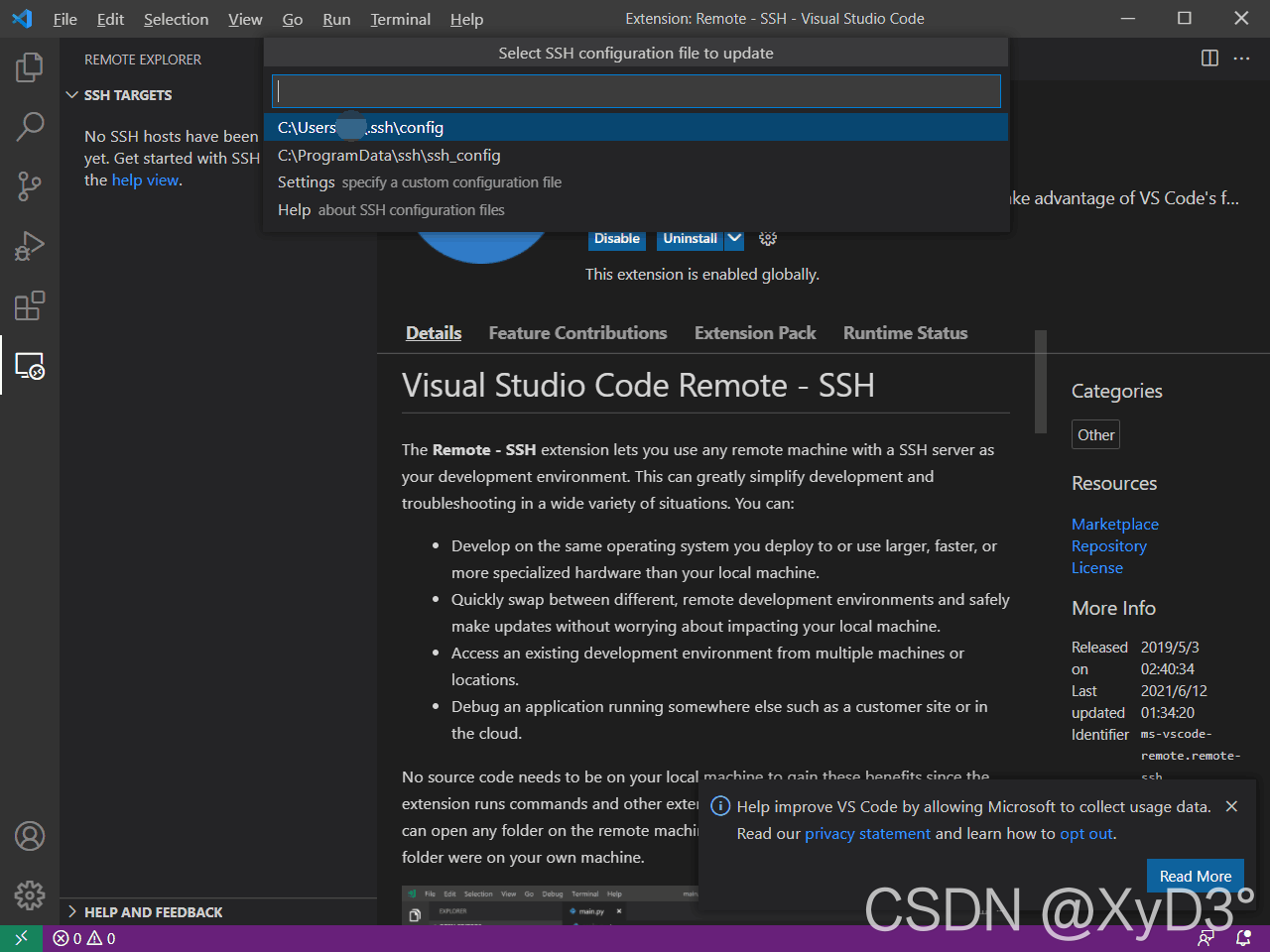This screenshot has height=952, width=1270.
Task: Open the Edit menu
Action: [110, 19]
